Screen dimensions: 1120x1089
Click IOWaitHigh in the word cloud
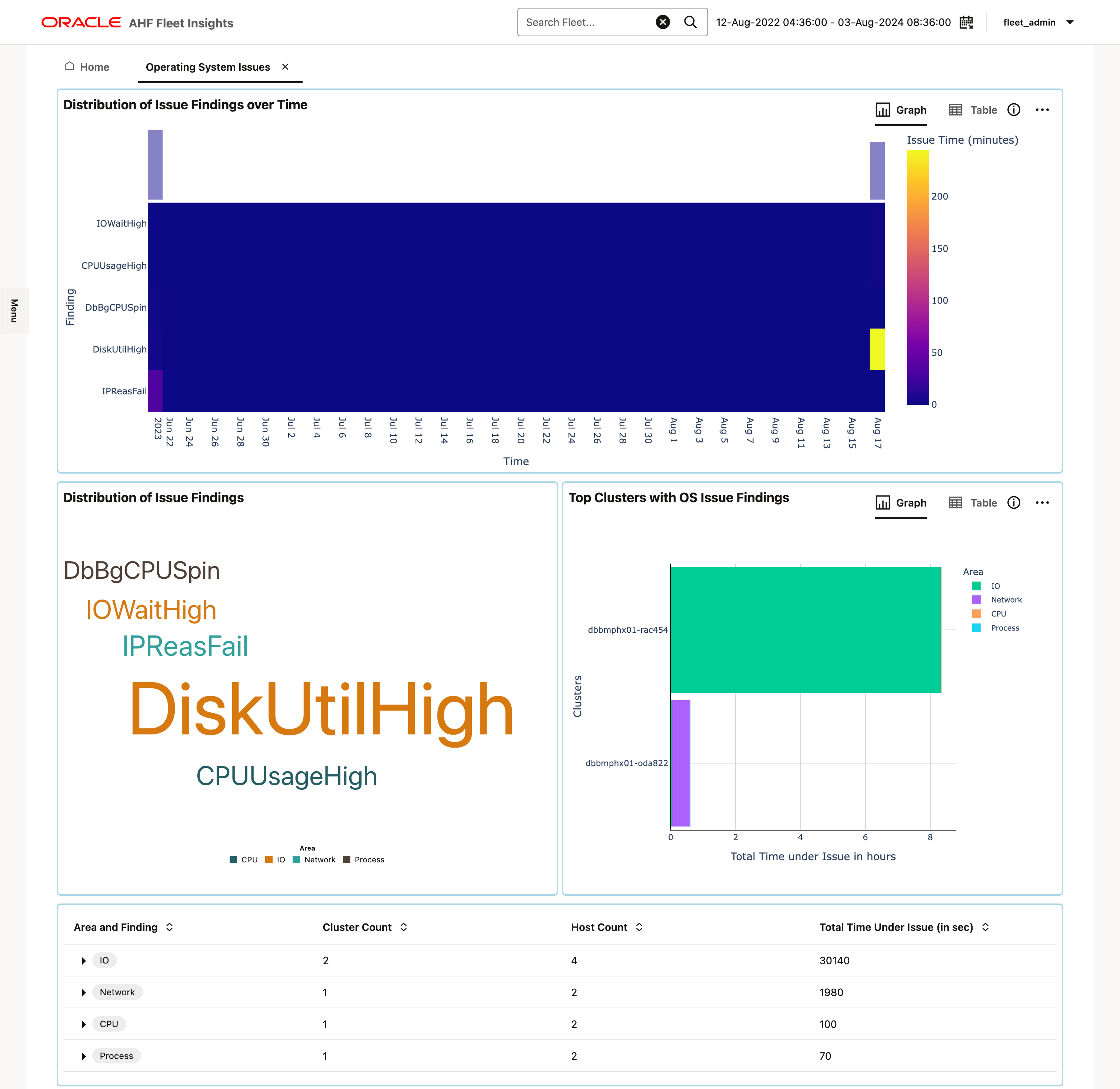pos(151,610)
